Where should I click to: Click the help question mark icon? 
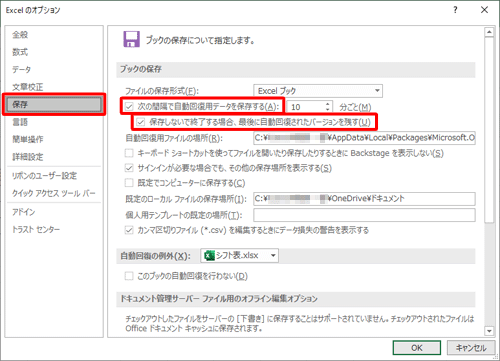[455, 10]
